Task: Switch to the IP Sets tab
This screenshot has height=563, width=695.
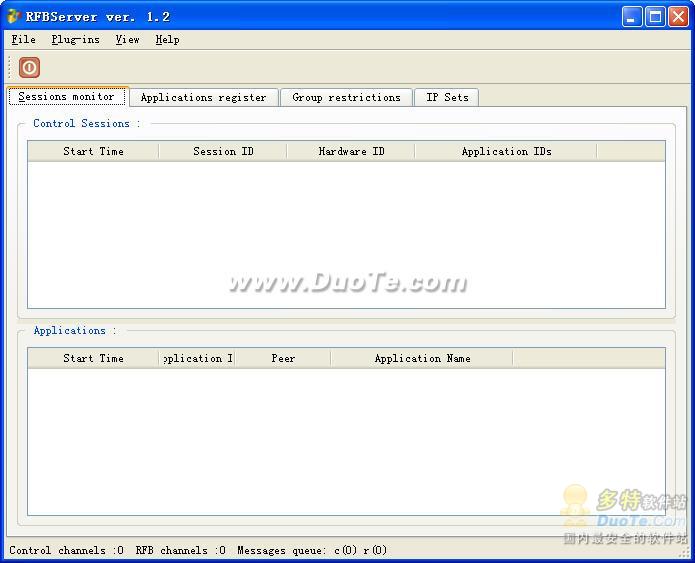Action: [x=447, y=98]
